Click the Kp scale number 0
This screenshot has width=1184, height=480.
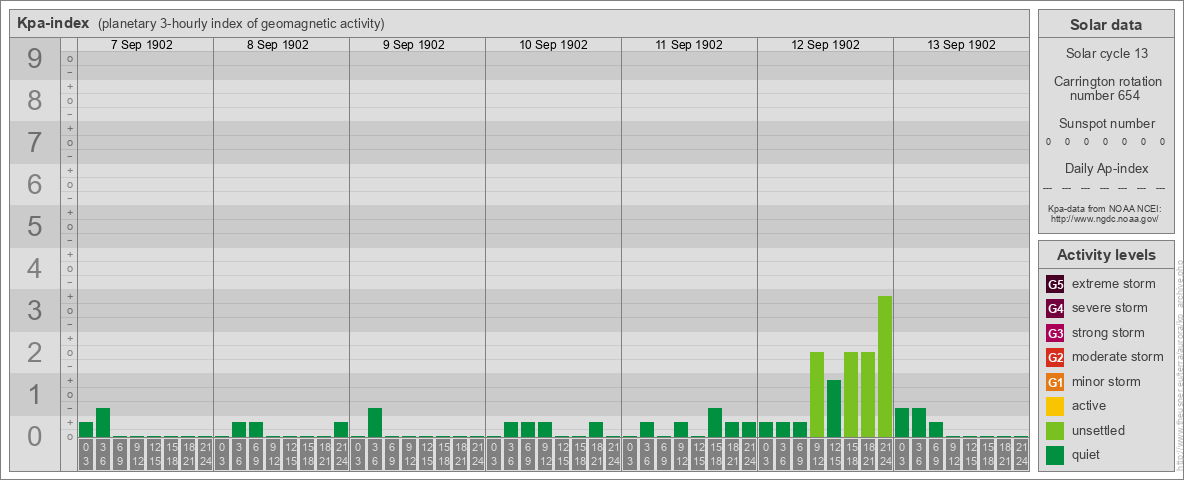(x=35, y=436)
